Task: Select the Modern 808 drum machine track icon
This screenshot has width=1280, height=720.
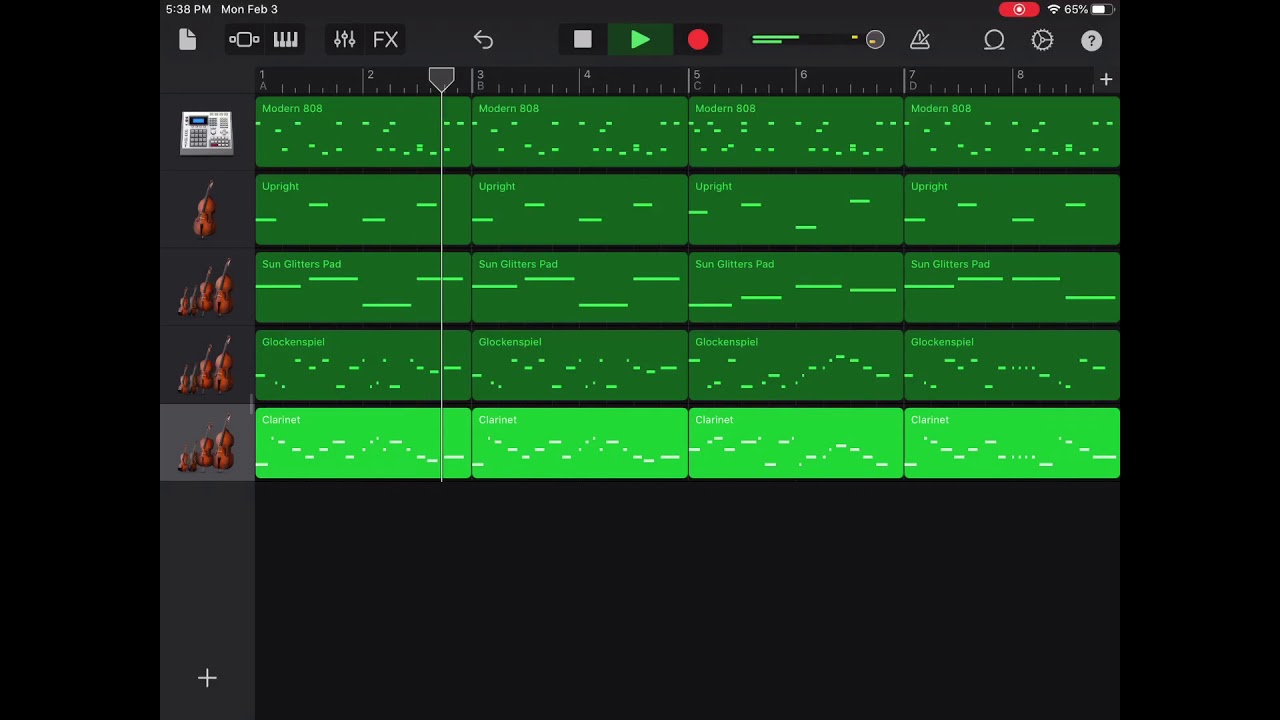Action: (207, 132)
